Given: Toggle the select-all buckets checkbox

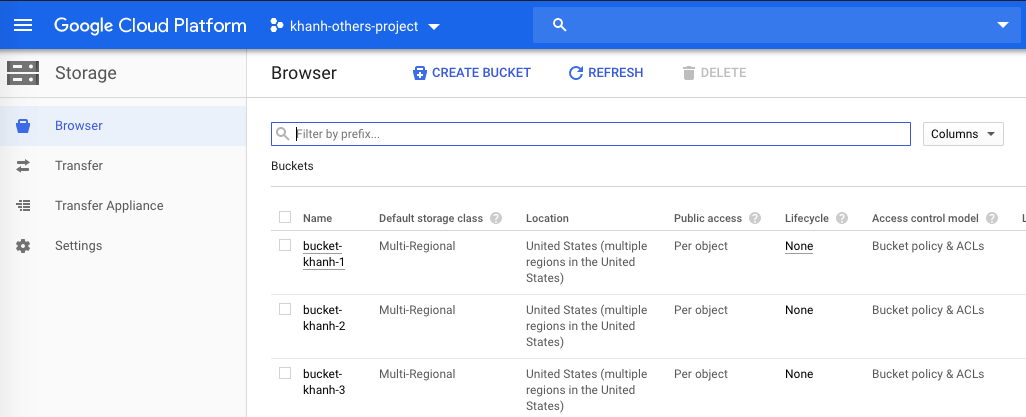Looking at the screenshot, I should tap(285, 218).
